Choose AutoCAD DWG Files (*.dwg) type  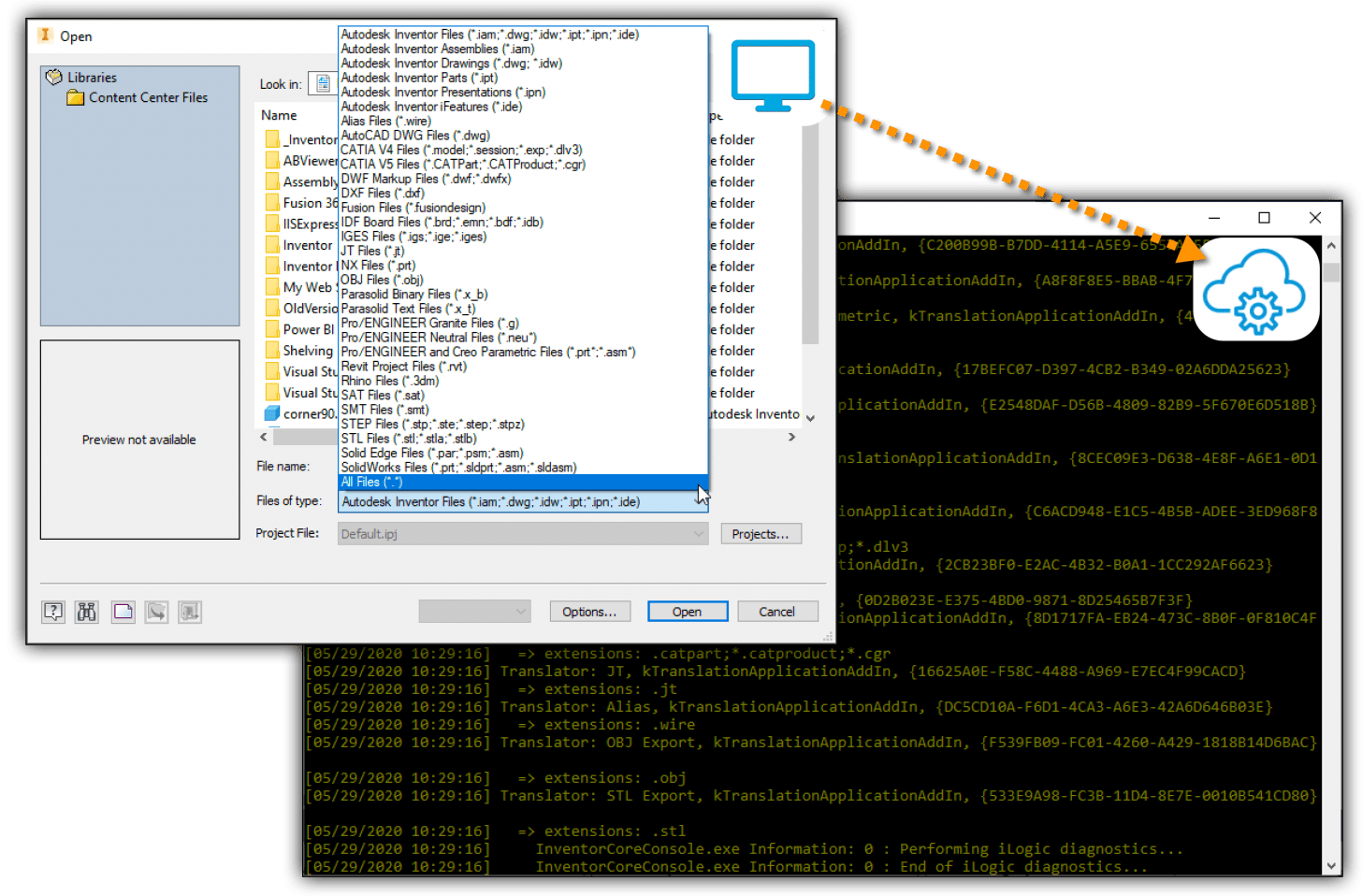pos(415,136)
